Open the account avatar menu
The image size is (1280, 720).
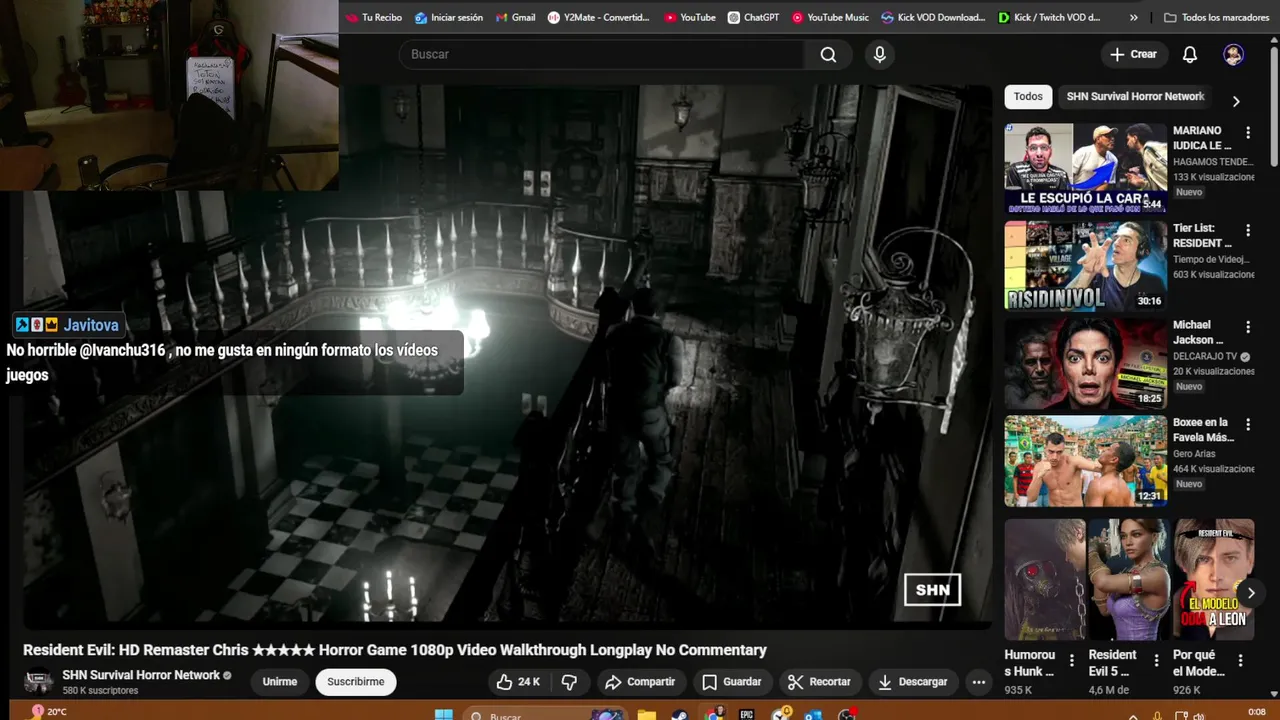(1233, 55)
